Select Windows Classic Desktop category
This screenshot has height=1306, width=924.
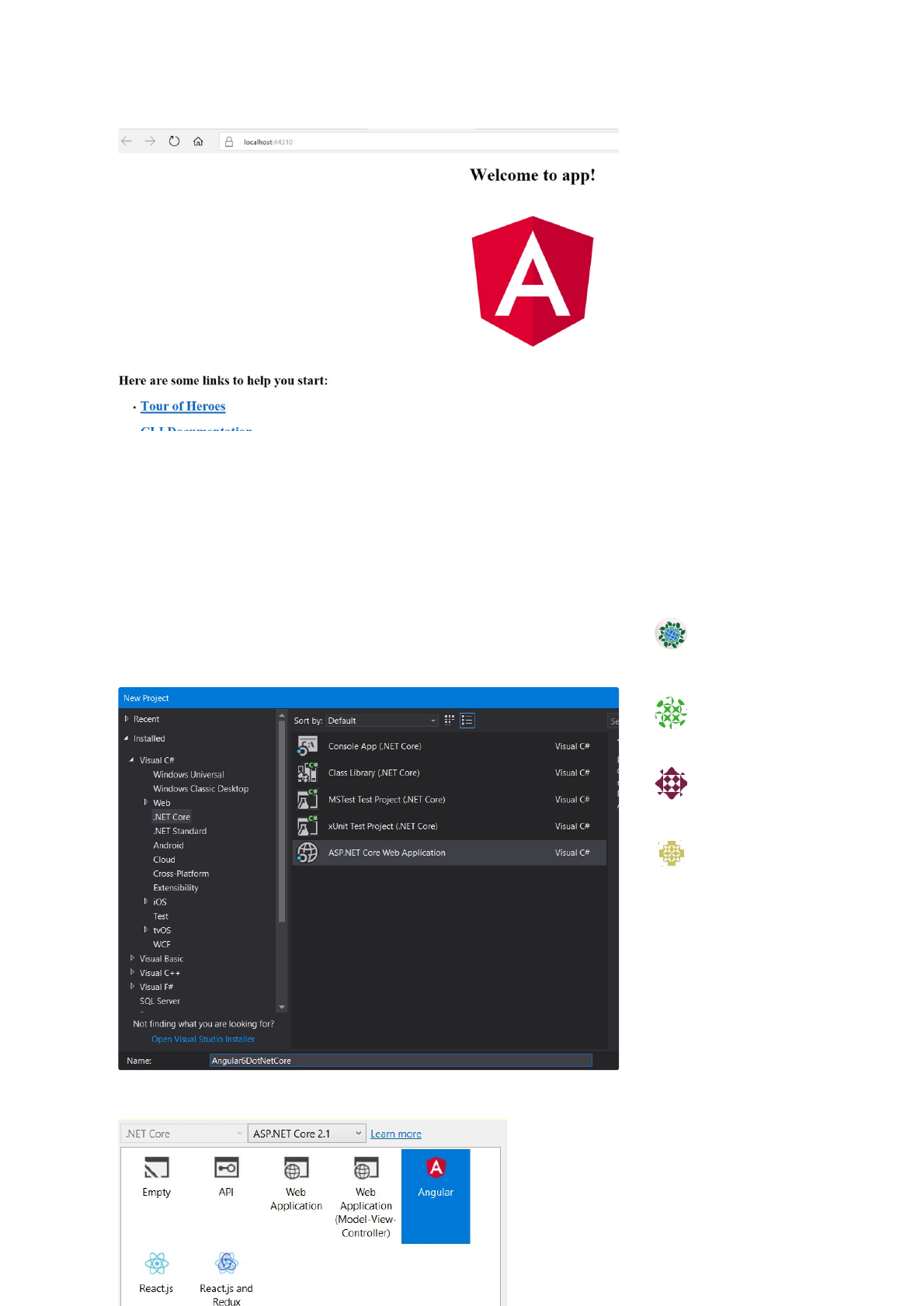click(x=201, y=788)
